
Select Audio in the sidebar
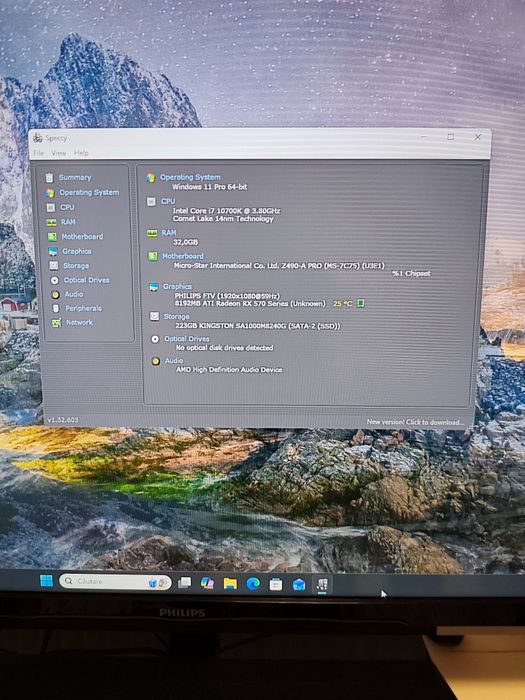(74, 294)
